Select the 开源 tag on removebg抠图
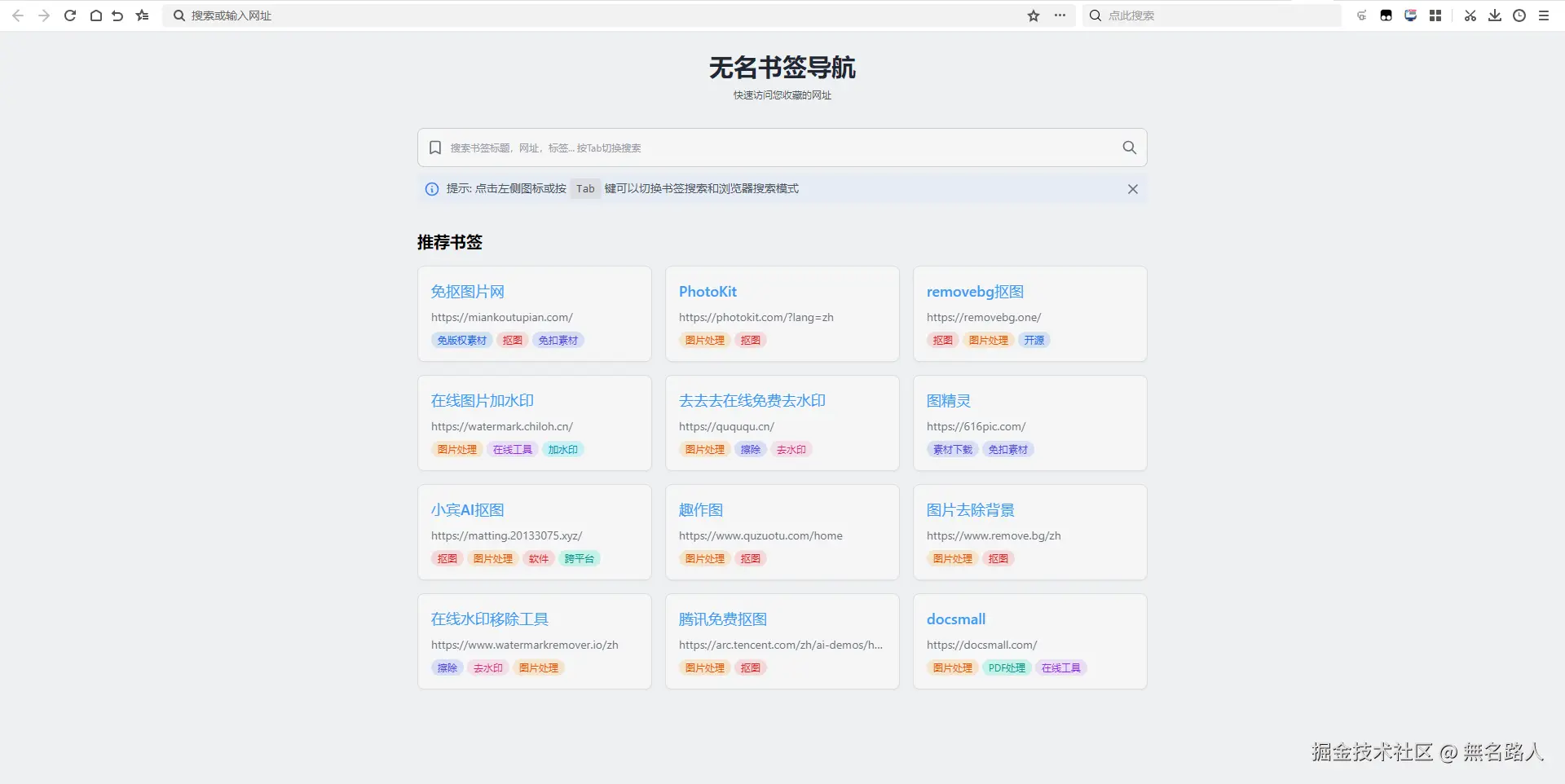1565x784 pixels. [1034, 341]
